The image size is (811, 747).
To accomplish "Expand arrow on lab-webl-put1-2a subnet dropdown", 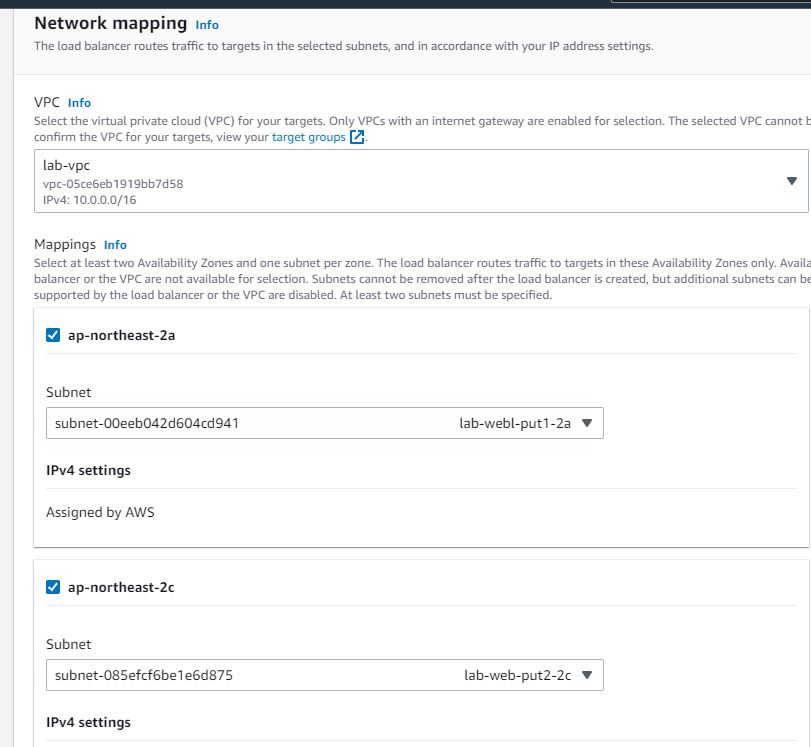I will coord(587,423).
